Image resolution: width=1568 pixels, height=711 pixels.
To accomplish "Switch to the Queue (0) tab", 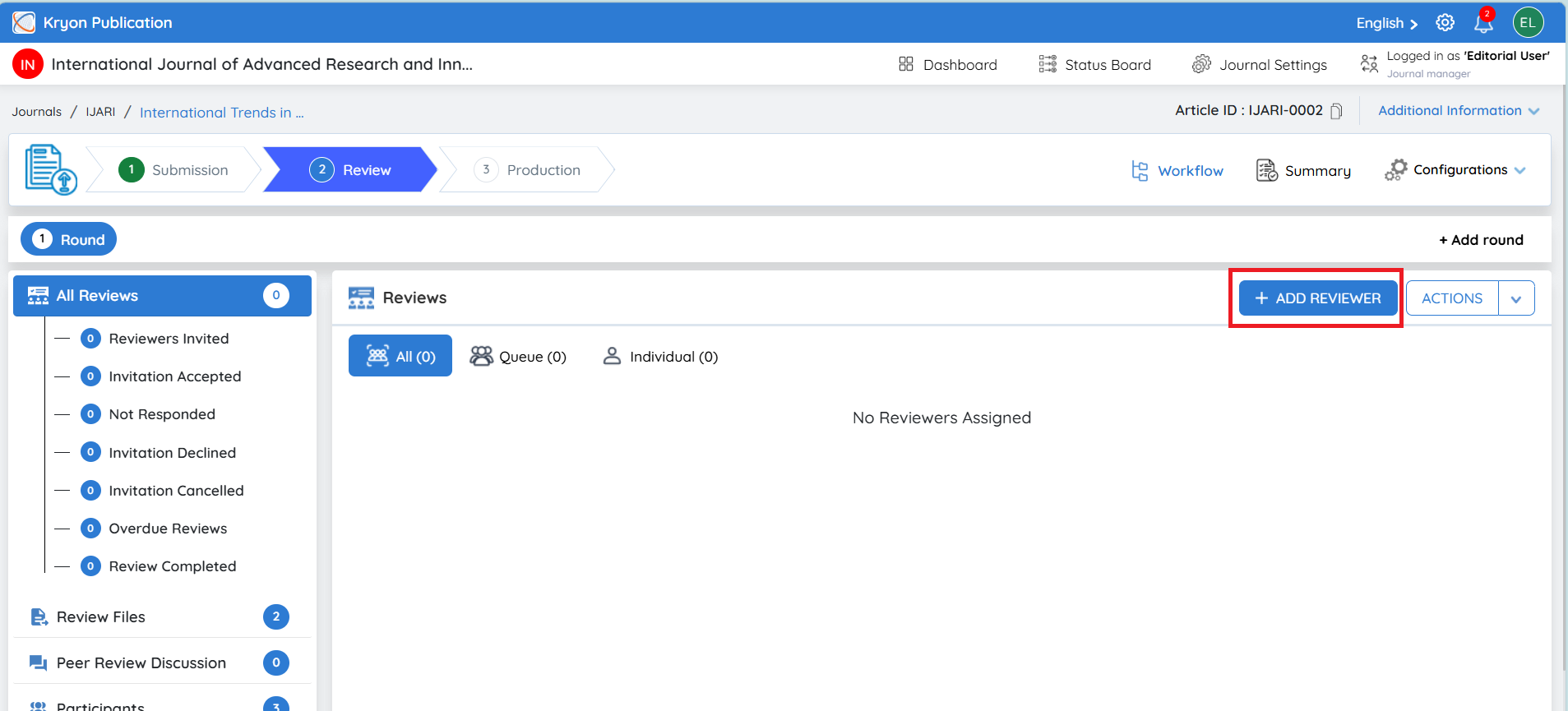I will pyautogui.click(x=518, y=356).
